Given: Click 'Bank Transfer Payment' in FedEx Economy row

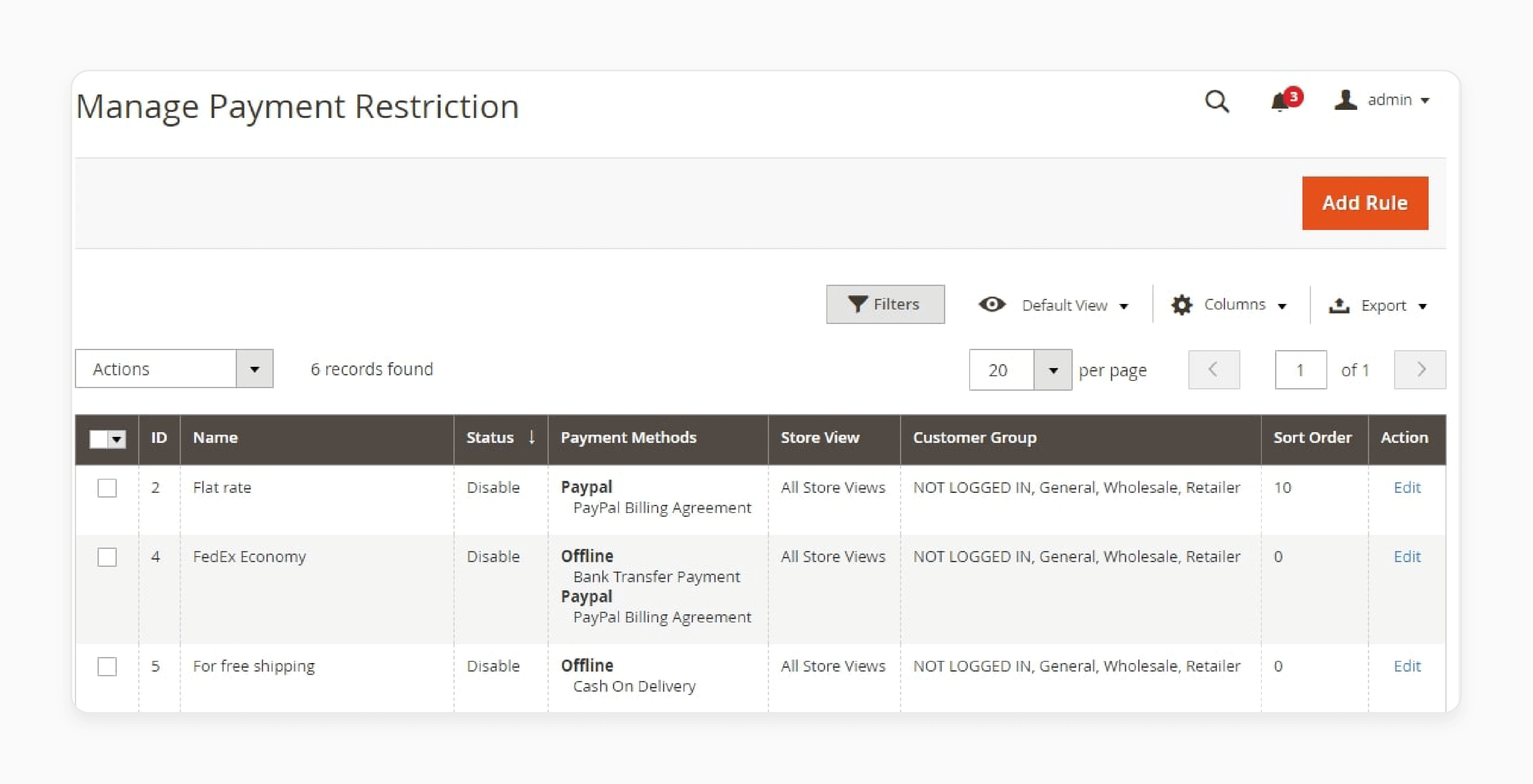Looking at the screenshot, I should 657,577.
